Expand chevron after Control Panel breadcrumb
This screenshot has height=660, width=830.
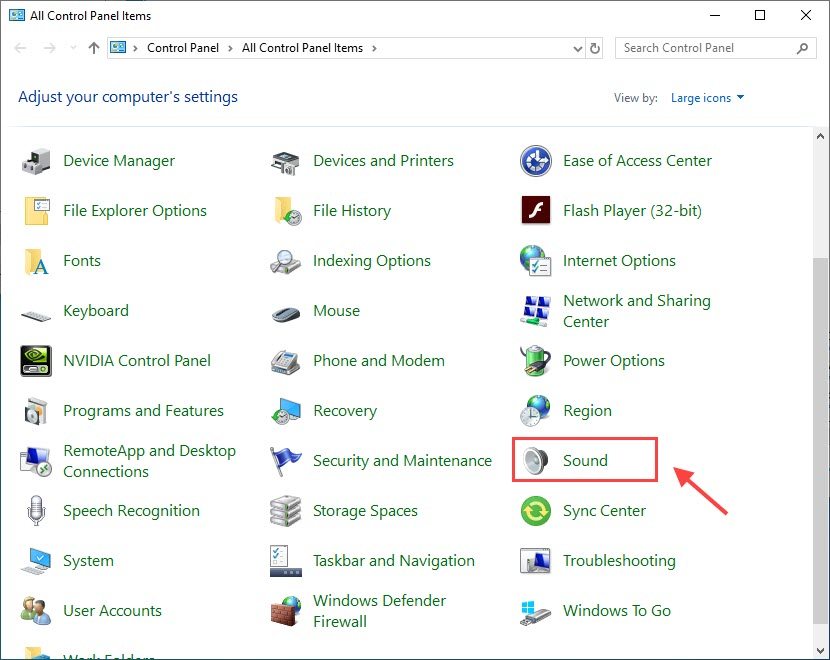click(x=230, y=48)
